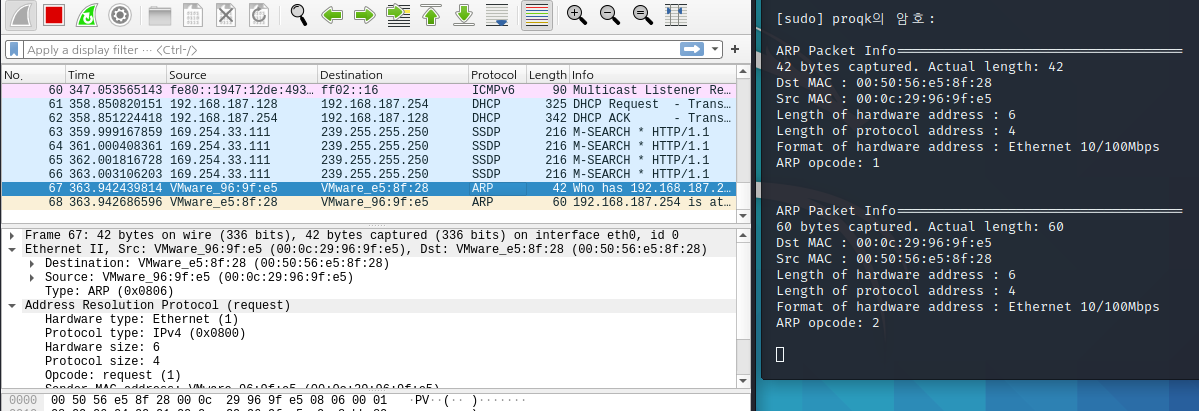This screenshot has height=411, width=1199.
Task: Toggle packet list colorization button
Action: (x=537, y=15)
